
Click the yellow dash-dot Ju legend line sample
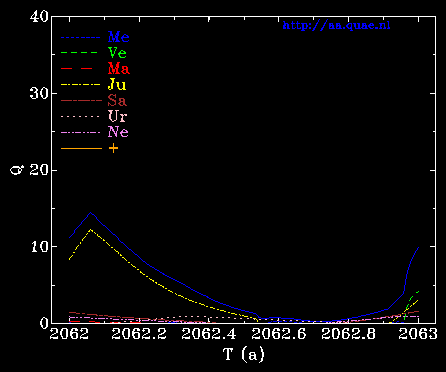tap(81, 85)
